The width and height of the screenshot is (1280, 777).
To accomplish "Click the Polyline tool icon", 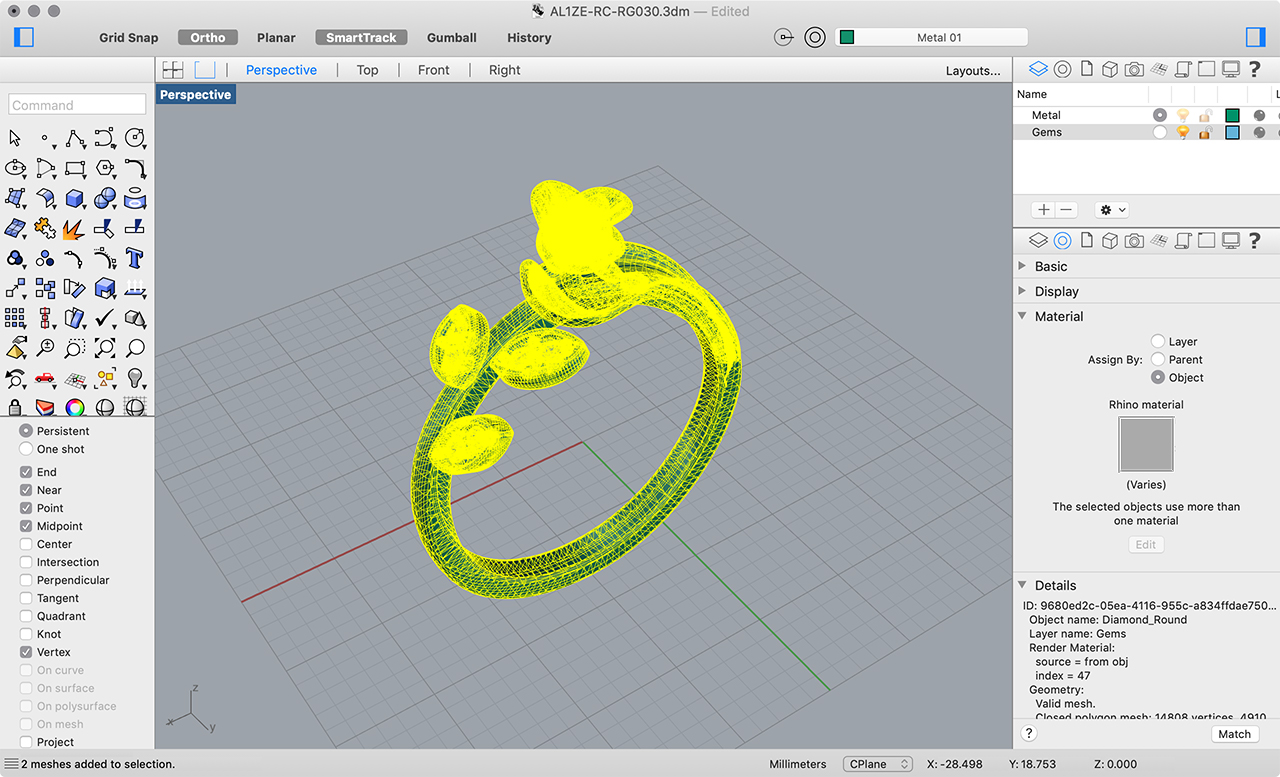I will point(75,138).
